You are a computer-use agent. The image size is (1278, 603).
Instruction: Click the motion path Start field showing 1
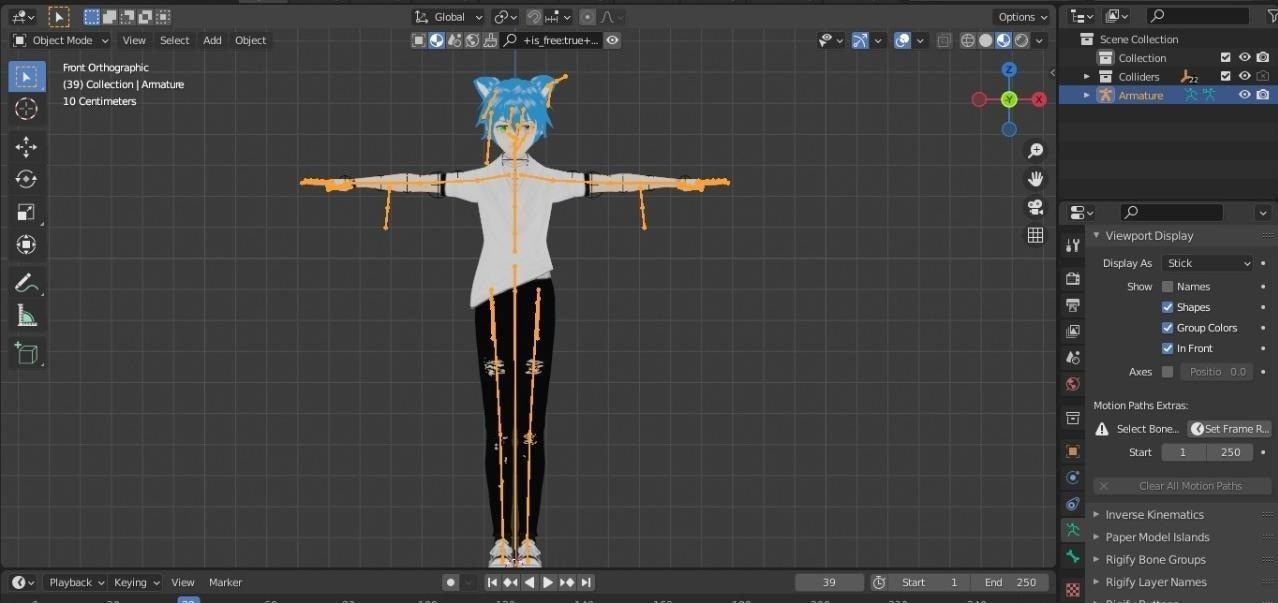tap(1183, 452)
